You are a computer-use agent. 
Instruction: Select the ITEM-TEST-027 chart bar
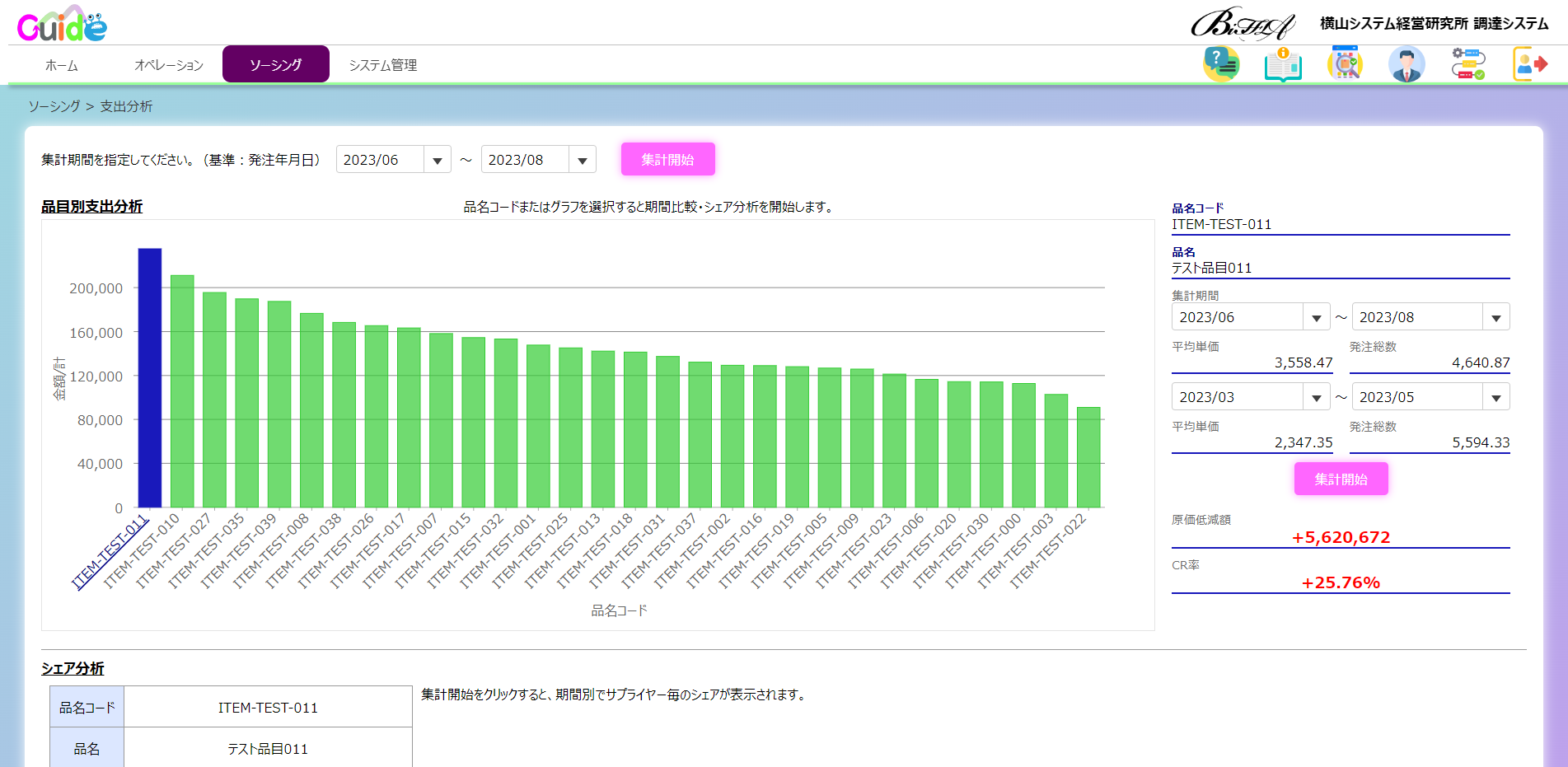(214, 400)
